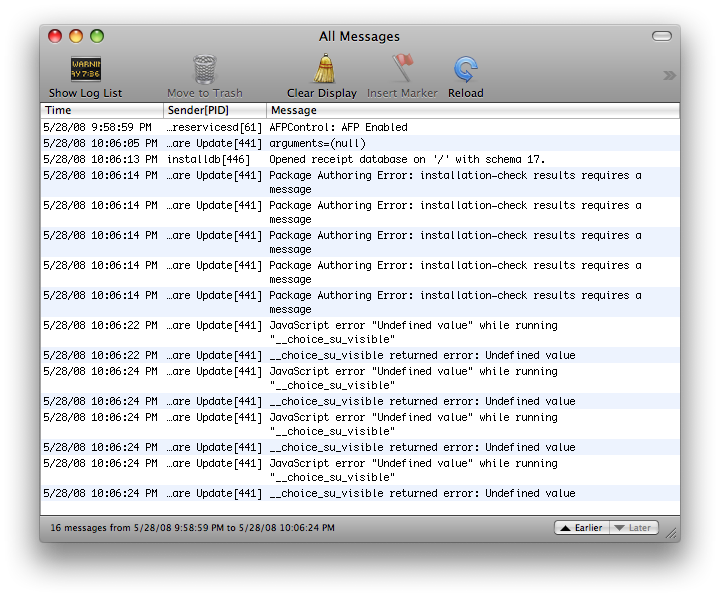The width and height of the screenshot is (720, 597).
Task: Click the Insert Marker flag icon
Action: pyautogui.click(x=402, y=68)
